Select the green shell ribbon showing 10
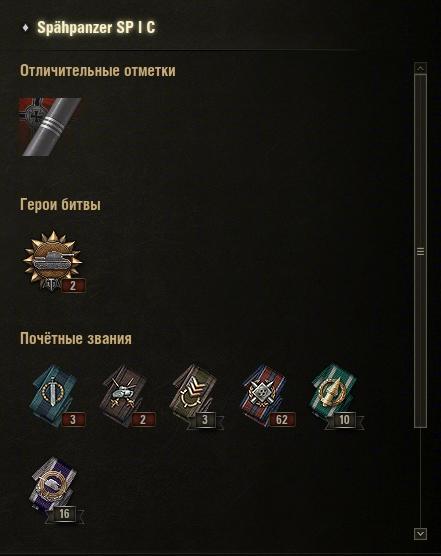441x556 pixels. 335,396
